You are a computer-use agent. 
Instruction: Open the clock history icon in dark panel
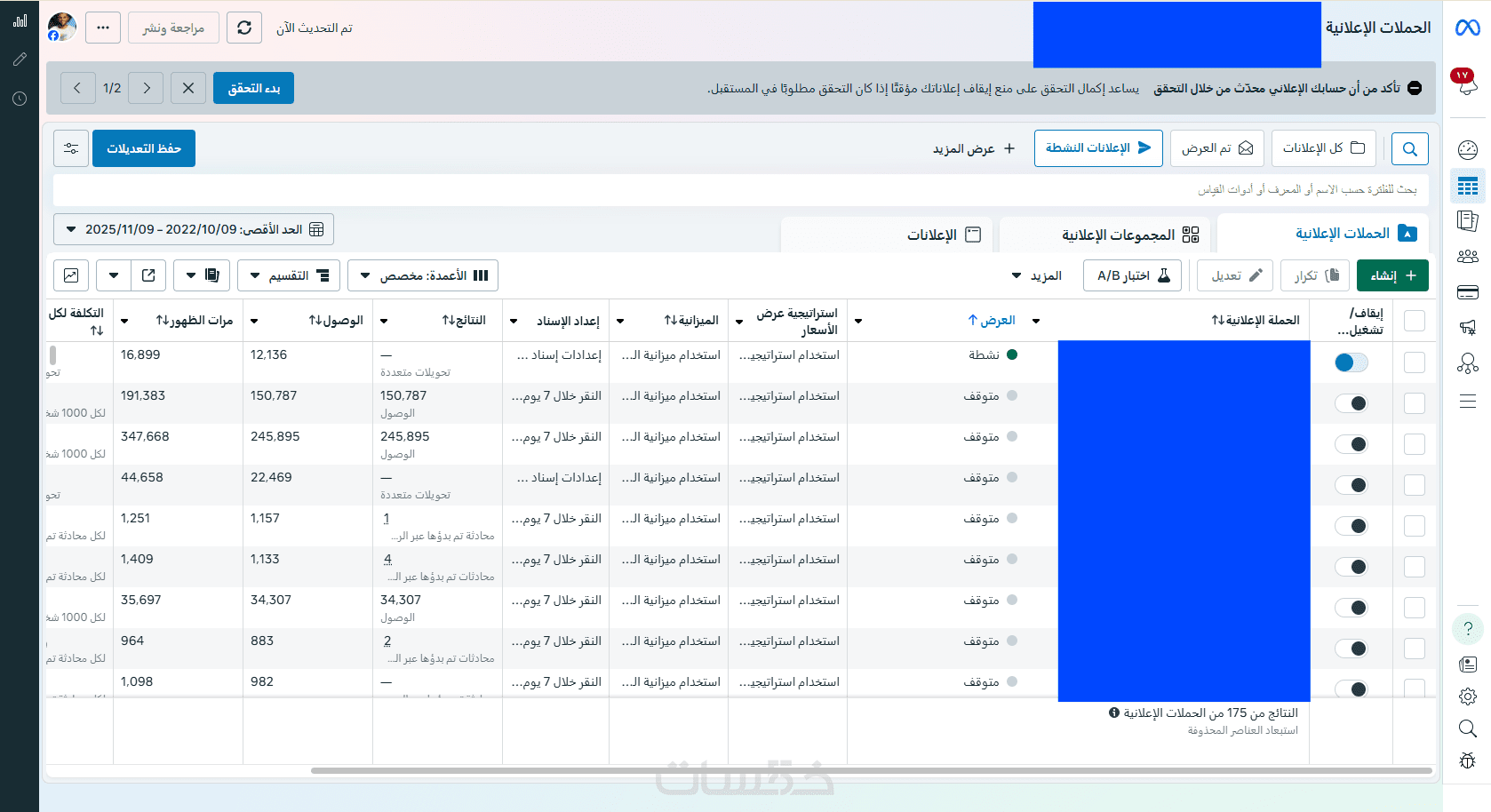tap(20, 99)
